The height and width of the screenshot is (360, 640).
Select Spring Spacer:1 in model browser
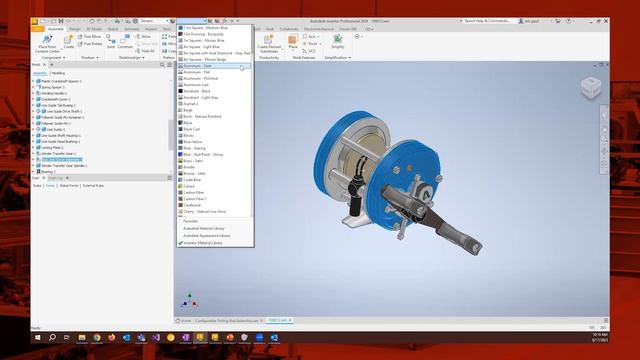[53, 87]
